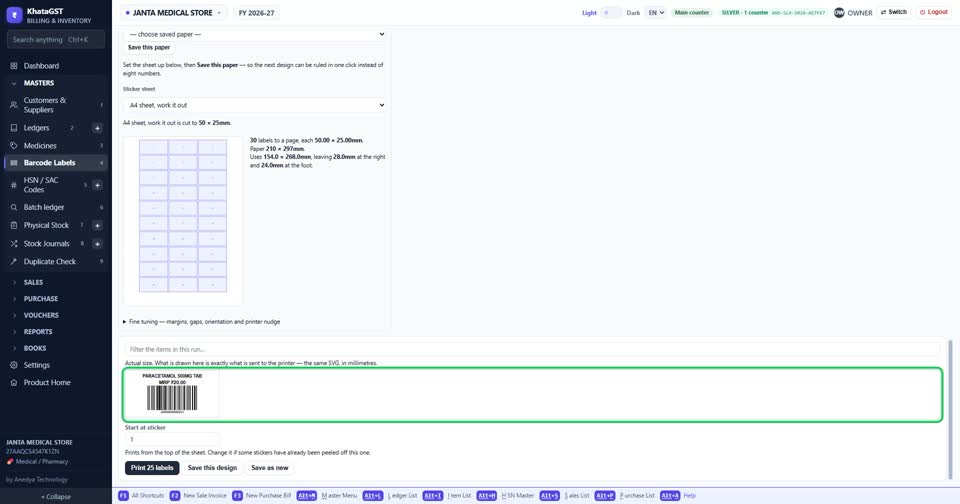
Task: Click Save as new button
Action: coord(269,468)
